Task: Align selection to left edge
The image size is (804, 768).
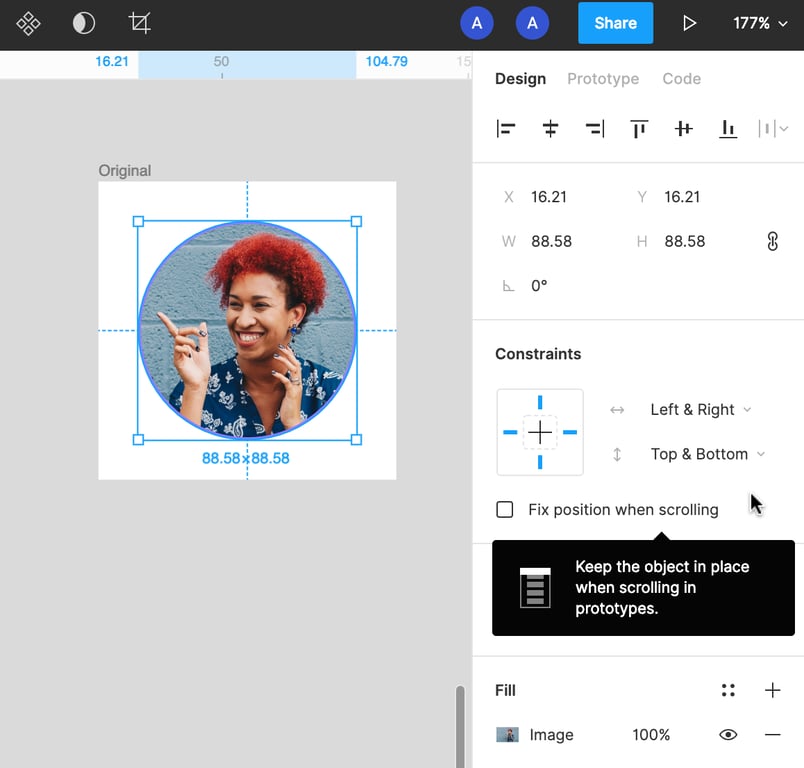Action: click(x=506, y=128)
